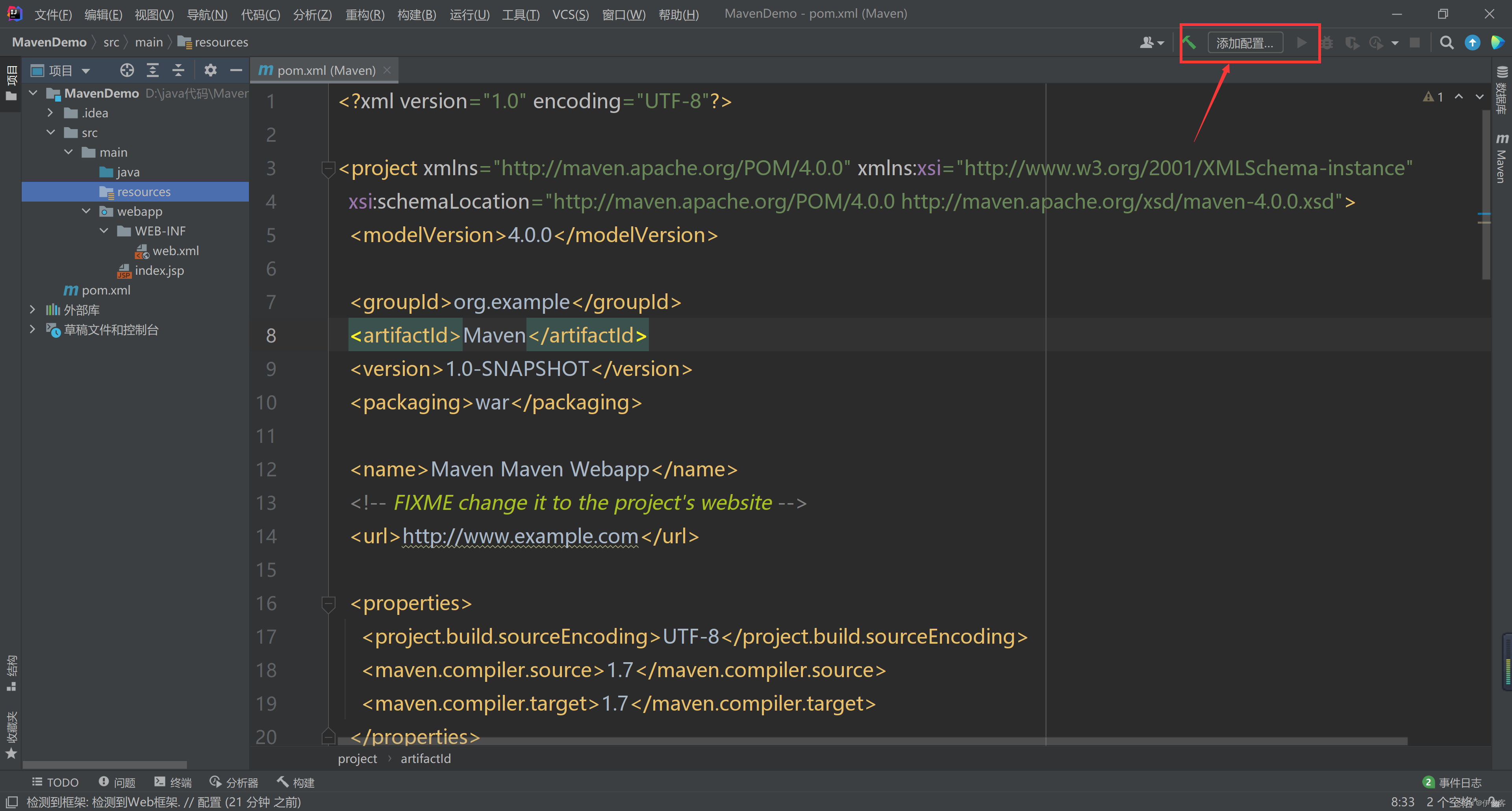The image size is (1512, 811).
Task: Click the 添加配置... button
Action: coord(1244,43)
